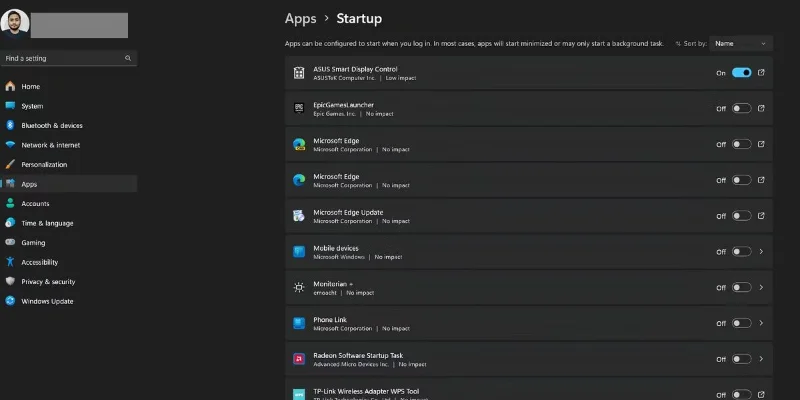
Task: Click the Radeon Software Startup Task icon
Action: tap(298, 359)
